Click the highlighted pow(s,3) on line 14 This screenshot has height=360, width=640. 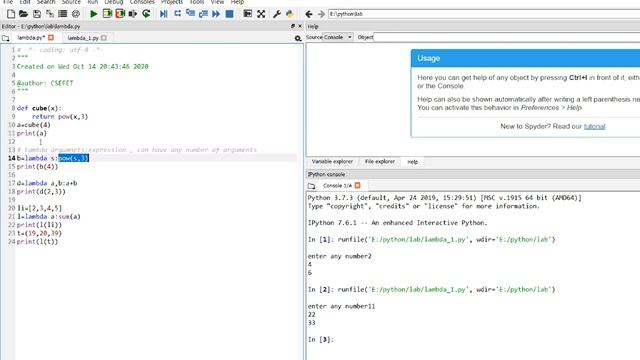coord(73,158)
